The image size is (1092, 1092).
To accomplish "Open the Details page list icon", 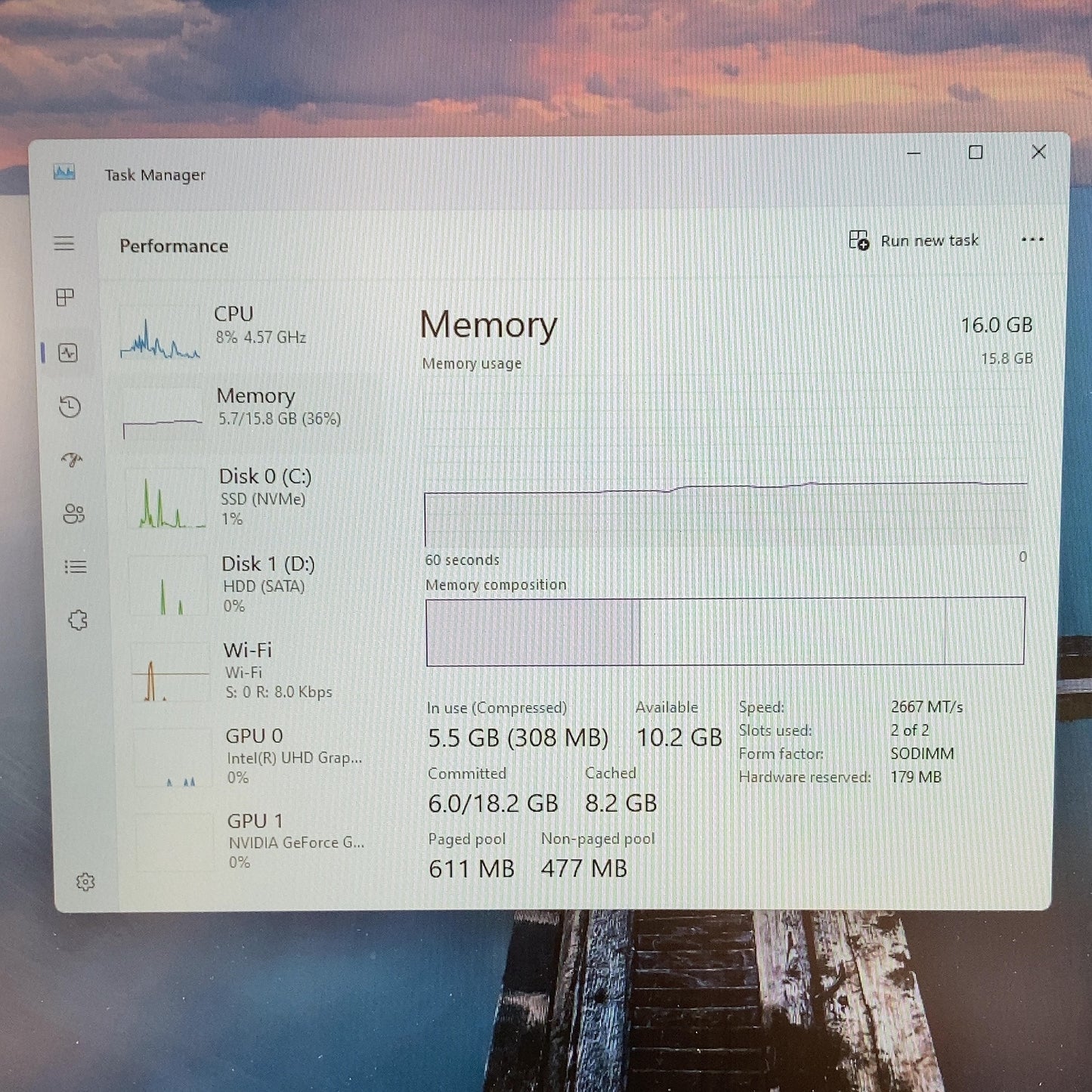I will 76,567.
